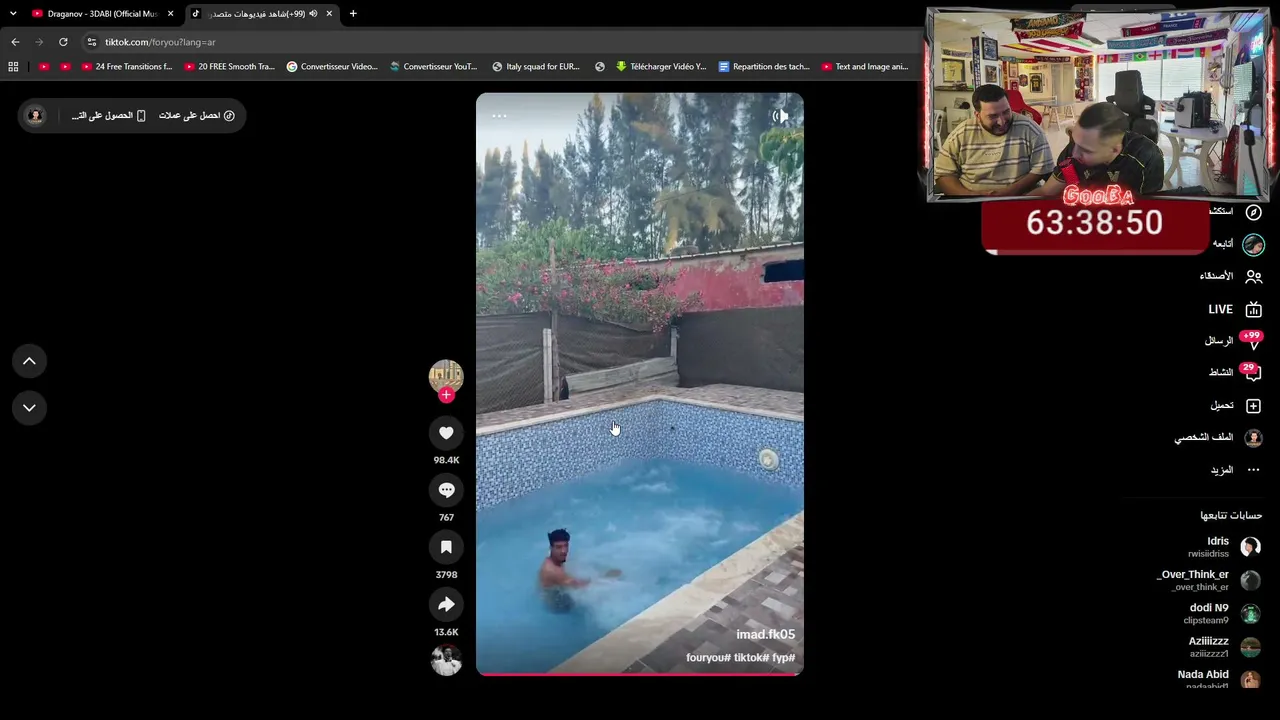Go to the next video with the down arrow
Image resolution: width=1280 pixels, height=720 pixels.
click(29, 408)
